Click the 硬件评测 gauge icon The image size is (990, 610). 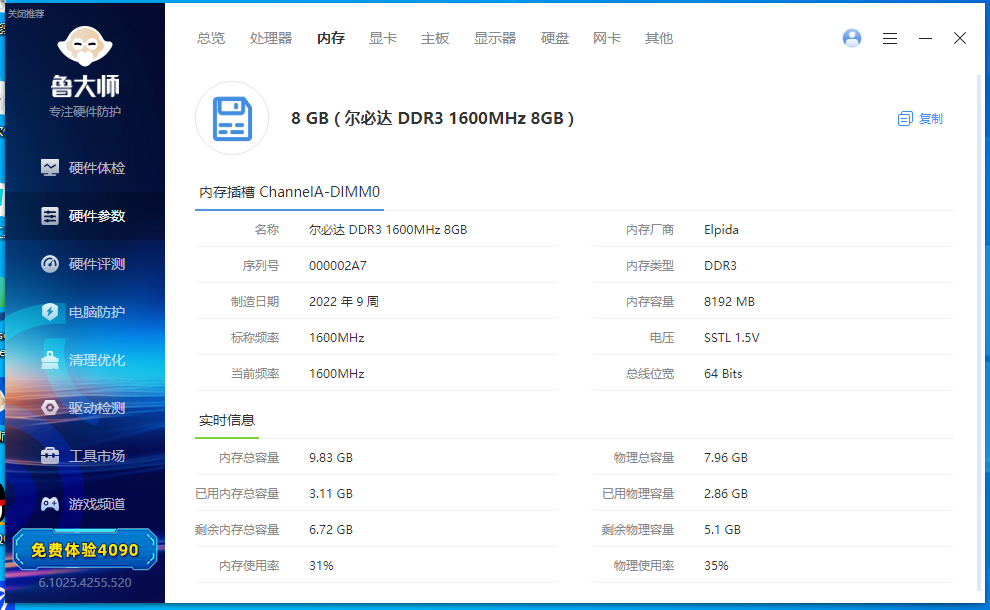(50, 263)
